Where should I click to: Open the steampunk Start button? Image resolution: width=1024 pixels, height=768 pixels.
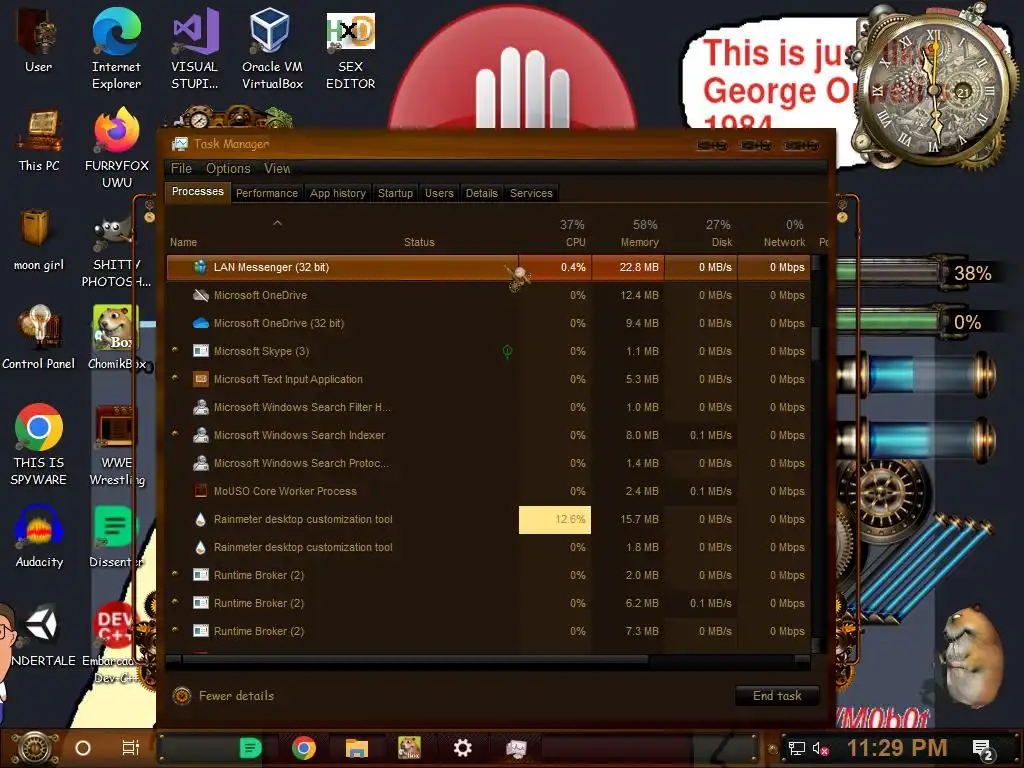(35, 748)
